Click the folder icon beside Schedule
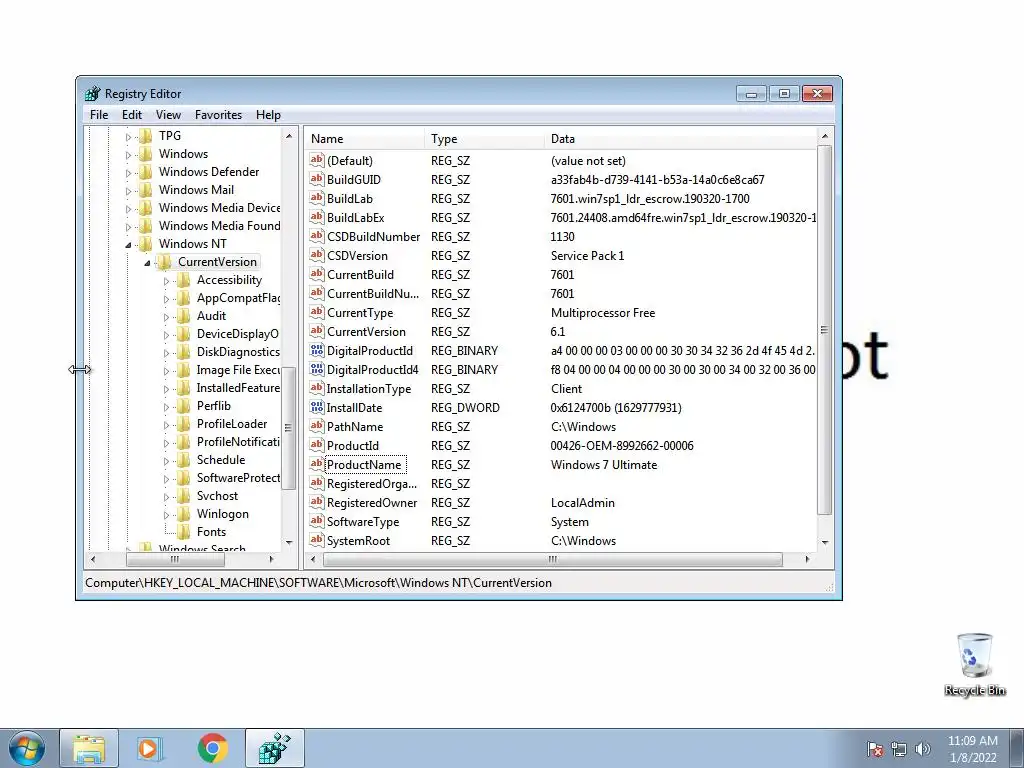The image size is (1024, 768). (184, 460)
